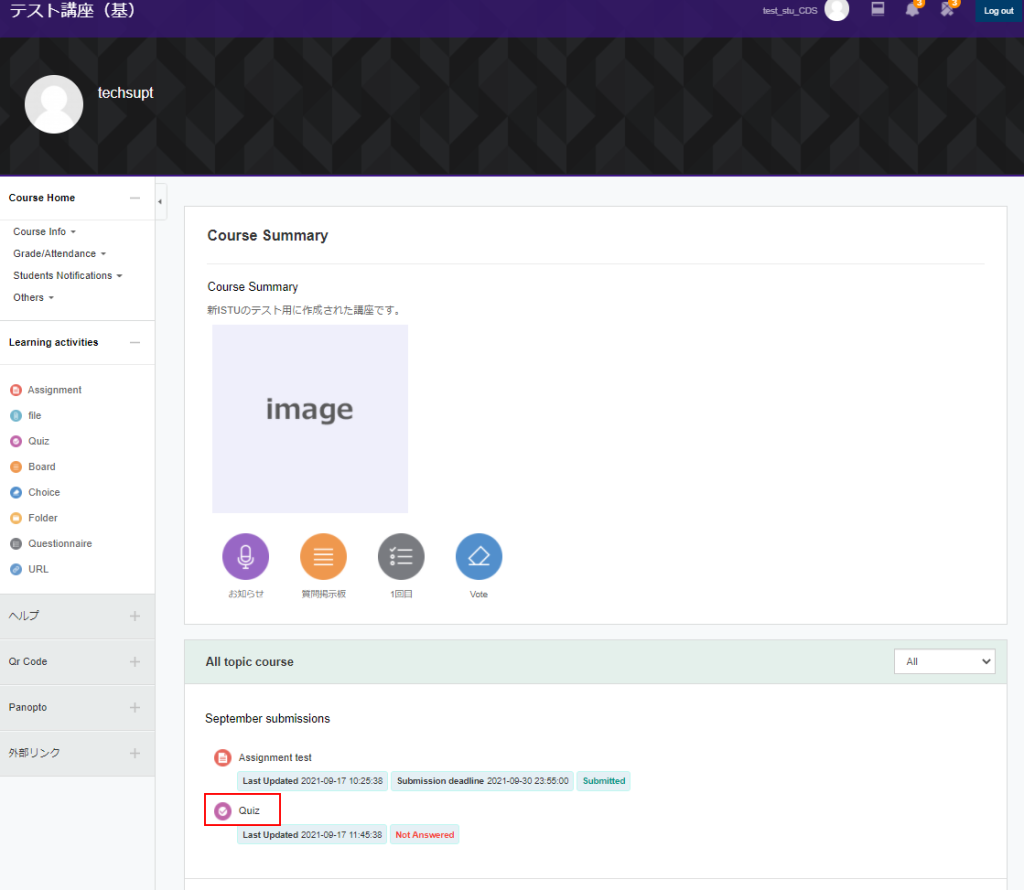The width and height of the screenshot is (1024, 890).
Task: Click the gray checklist 1回目 icon
Action: [x=401, y=557]
